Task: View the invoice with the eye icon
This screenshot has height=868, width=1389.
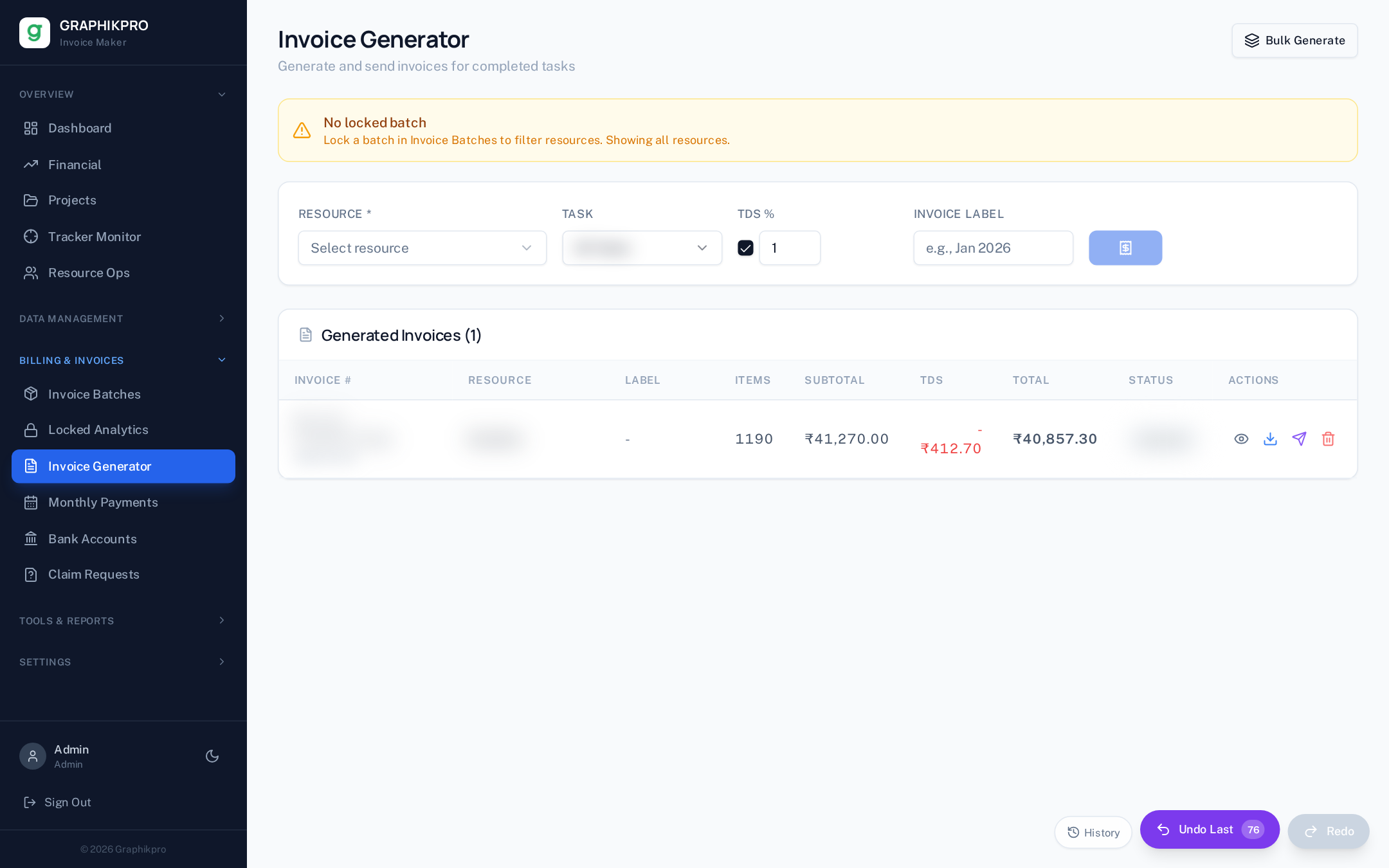Action: [1241, 439]
